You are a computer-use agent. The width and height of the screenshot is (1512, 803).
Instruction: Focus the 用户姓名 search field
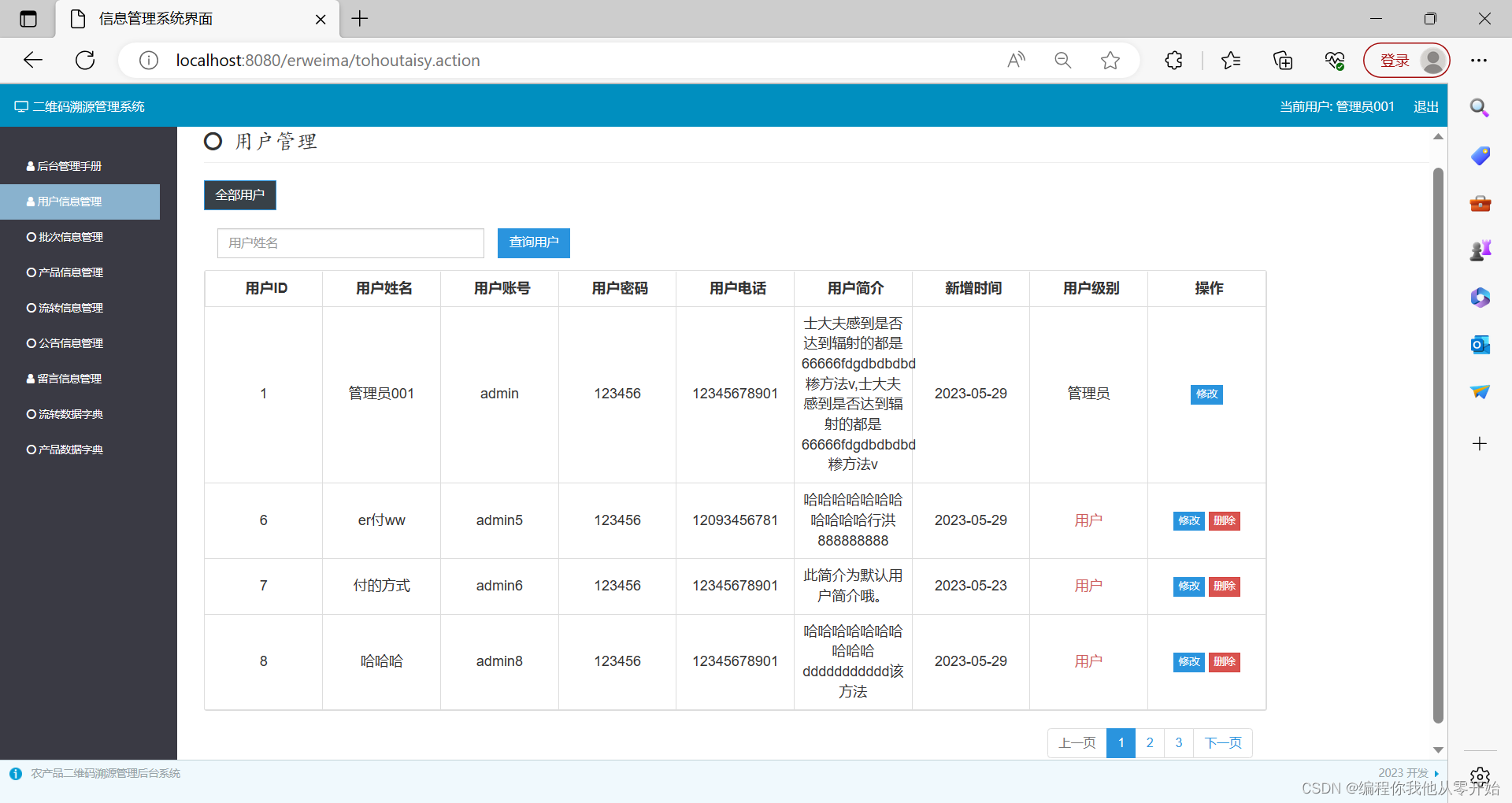coord(350,243)
